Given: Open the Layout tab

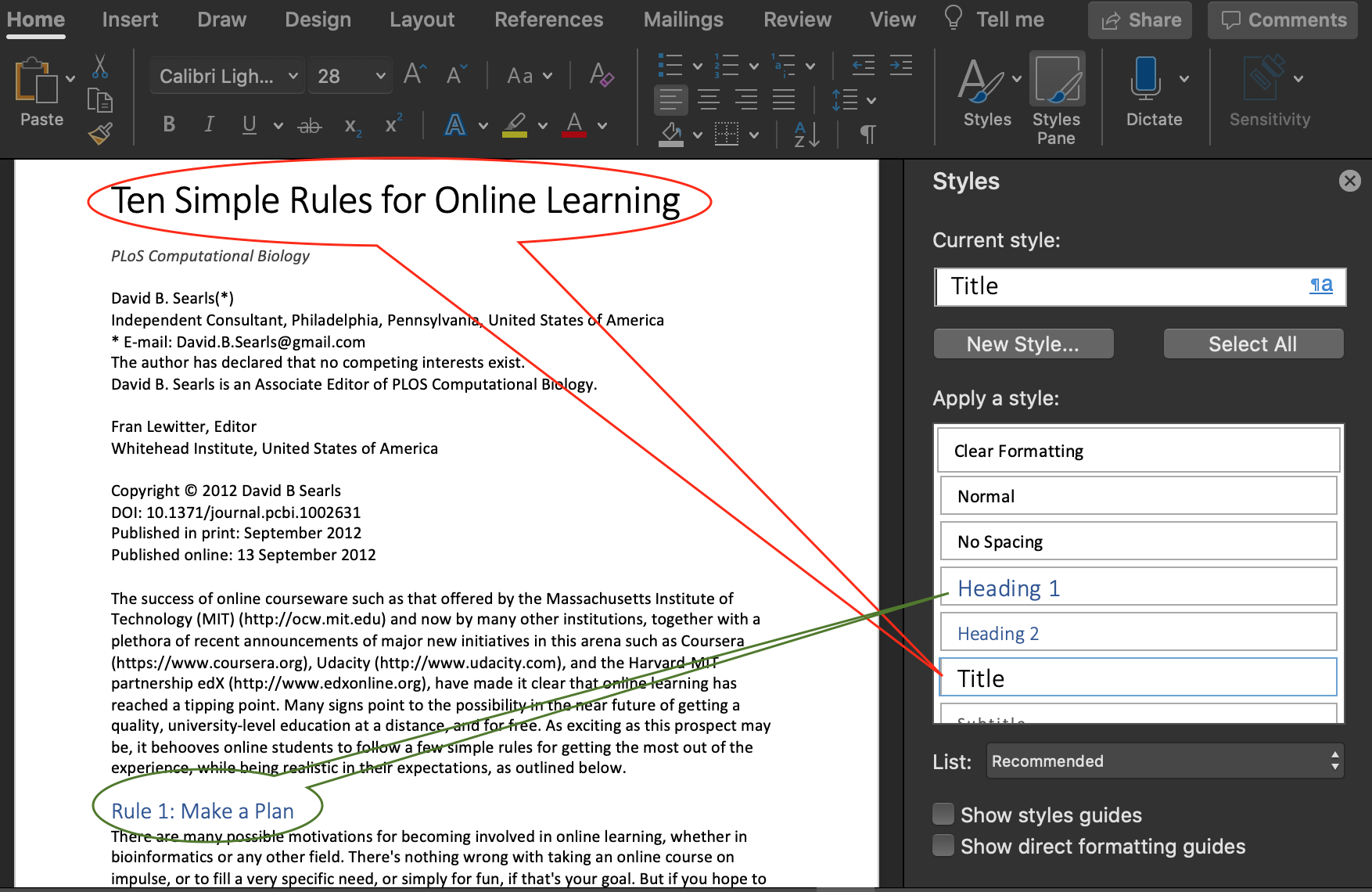Looking at the screenshot, I should (422, 20).
